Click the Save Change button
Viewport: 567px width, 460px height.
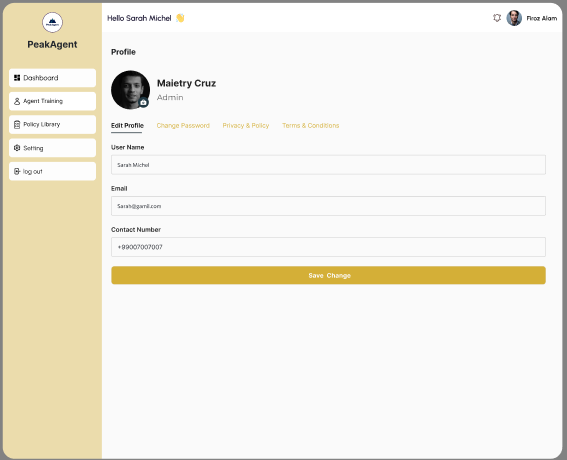pyautogui.click(x=328, y=275)
